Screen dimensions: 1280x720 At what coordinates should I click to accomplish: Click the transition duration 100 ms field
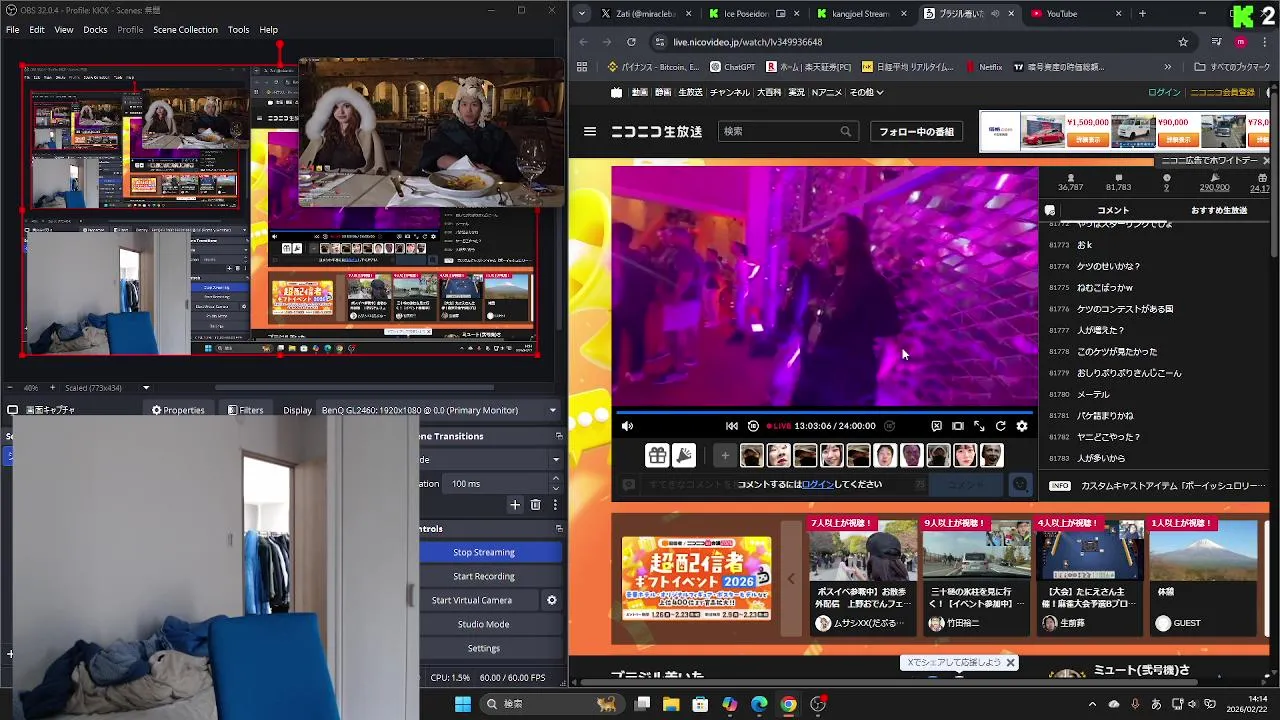pyautogui.click(x=496, y=484)
